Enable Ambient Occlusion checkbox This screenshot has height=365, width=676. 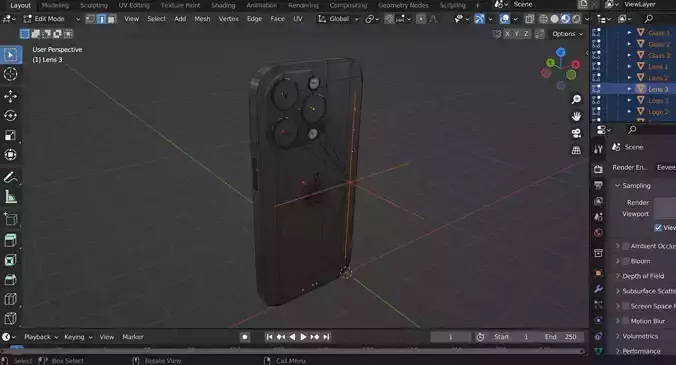point(626,246)
